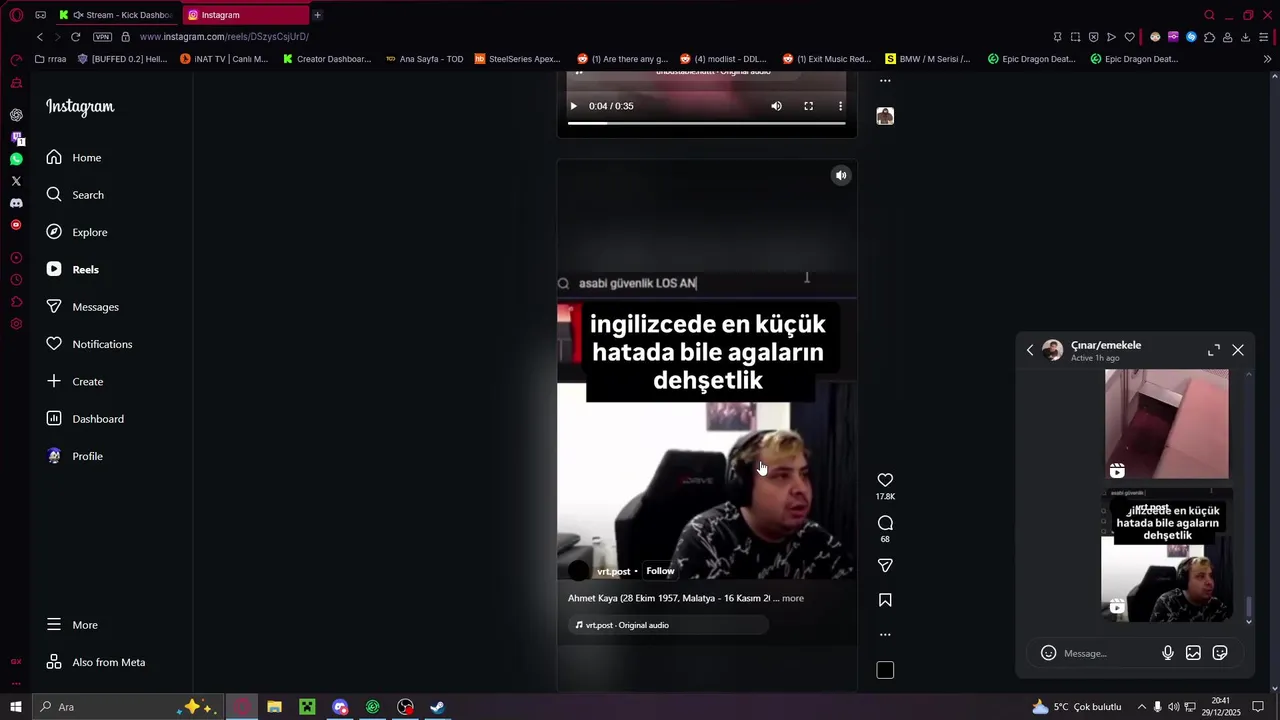Image resolution: width=1280 pixels, height=720 pixels.
Task: Open the shared ingilizcede reel in chat
Action: [1166, 555]
